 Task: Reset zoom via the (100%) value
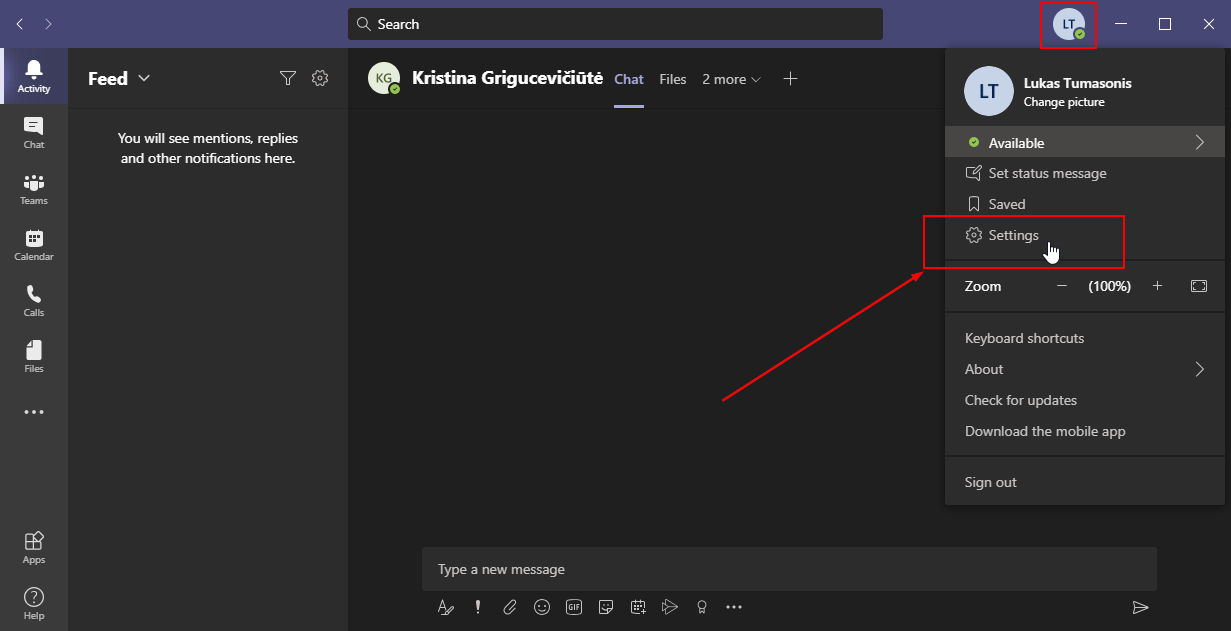point(1110,286)
